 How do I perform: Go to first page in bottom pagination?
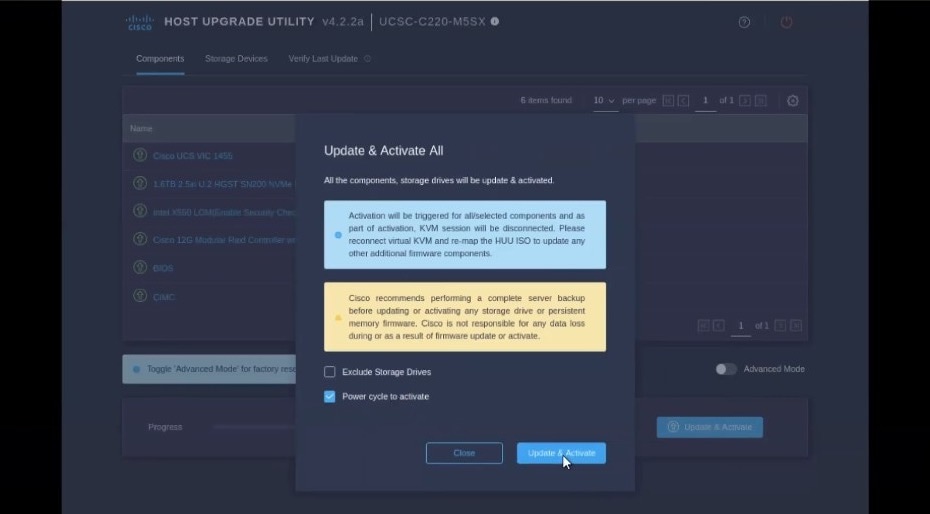point(703,325)
